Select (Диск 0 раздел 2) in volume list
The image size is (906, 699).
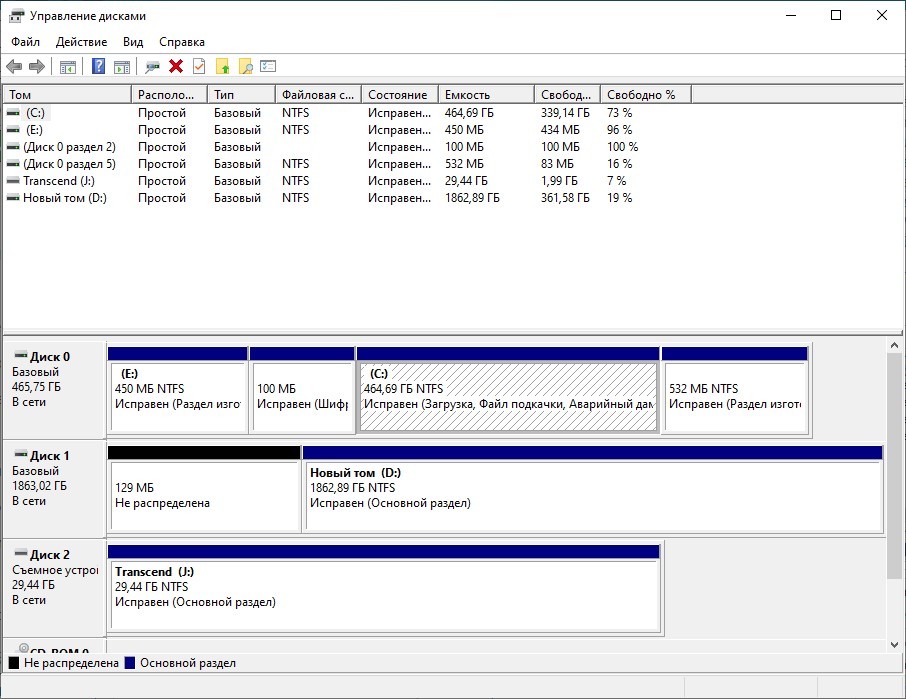69,147
